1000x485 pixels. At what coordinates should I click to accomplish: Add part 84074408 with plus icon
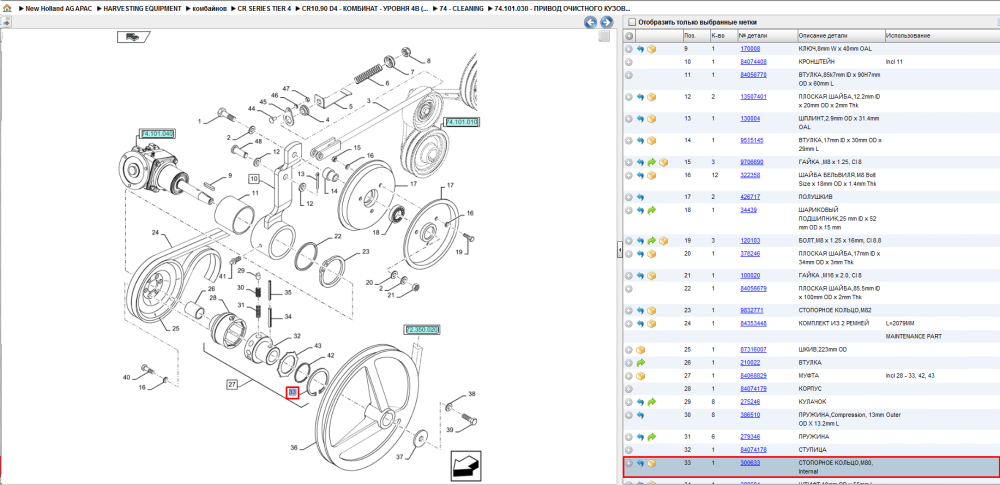(x=629, y=62)
